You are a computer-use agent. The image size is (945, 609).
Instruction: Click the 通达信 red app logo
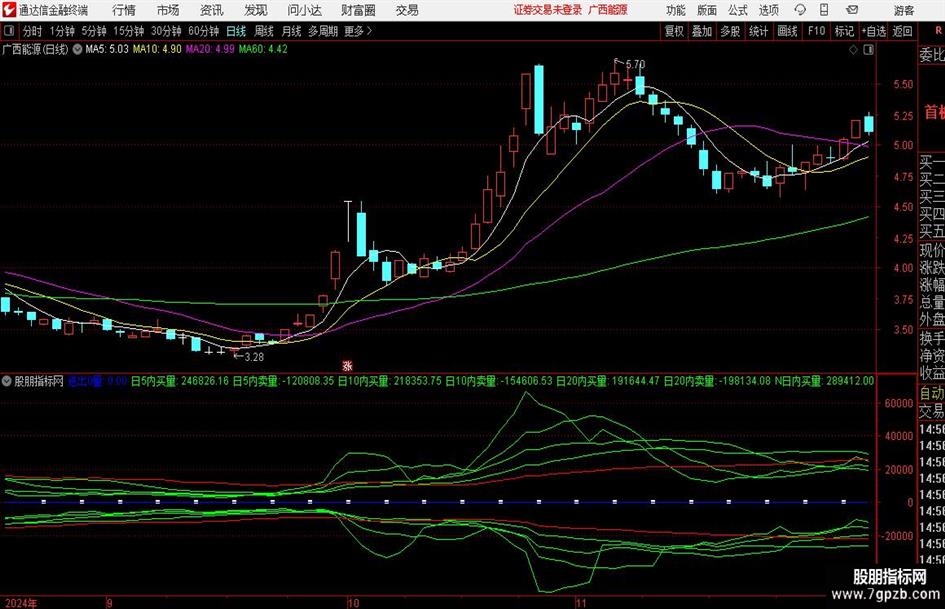coord(8,10)
